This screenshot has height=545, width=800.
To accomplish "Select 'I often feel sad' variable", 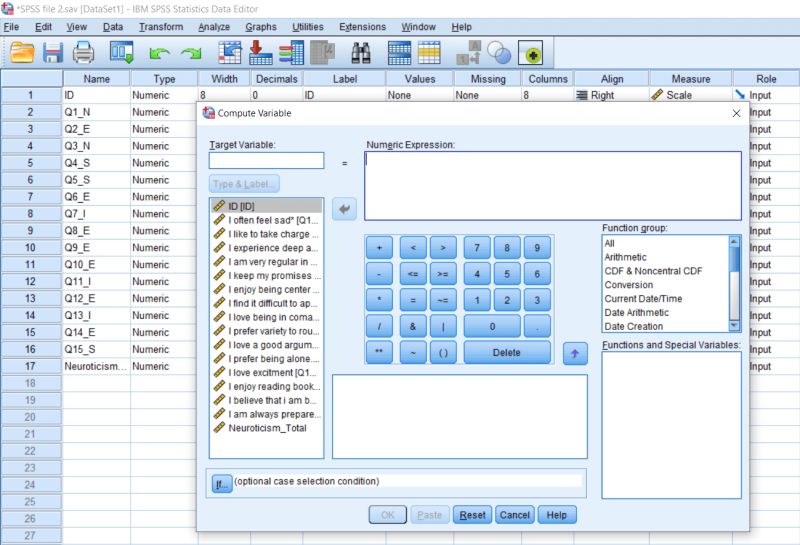I will [x=266, y=220].
